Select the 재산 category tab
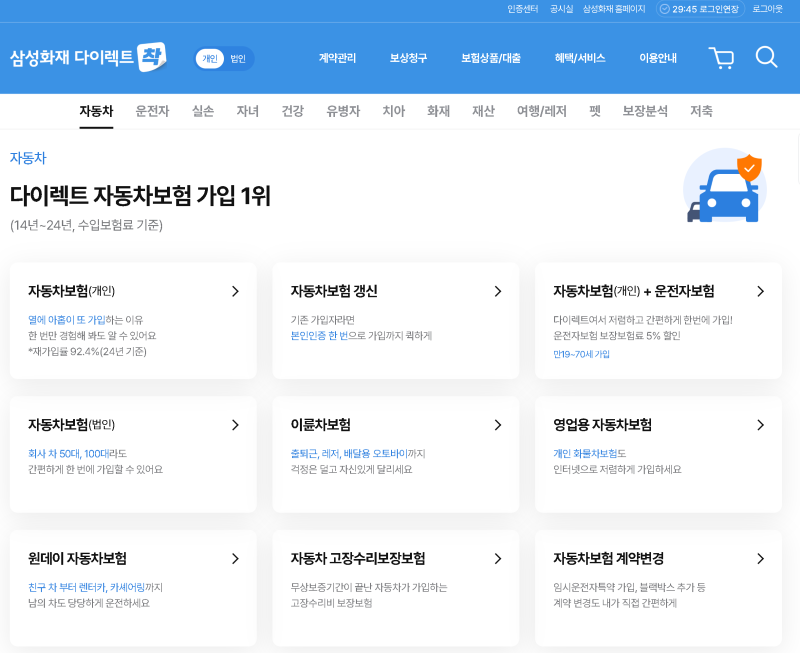Screen dimensions: 800x653 click(483, 111)
